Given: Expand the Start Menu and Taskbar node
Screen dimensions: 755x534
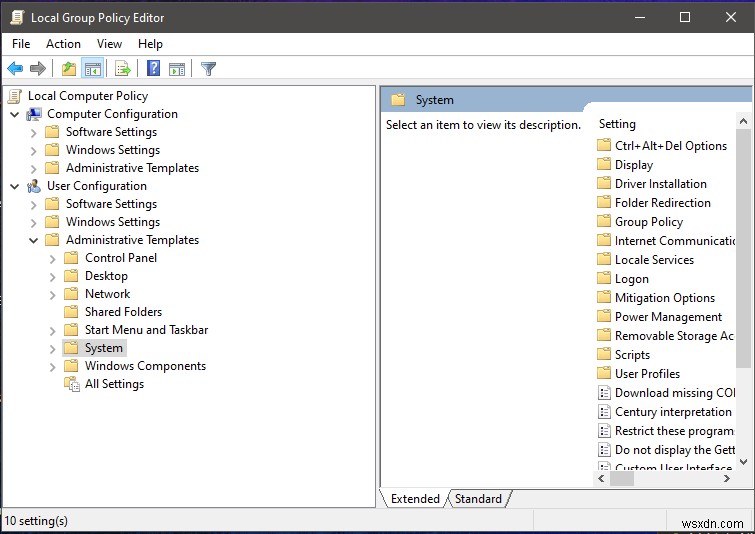Looking at the screenshot, I should tap(52, 330).
